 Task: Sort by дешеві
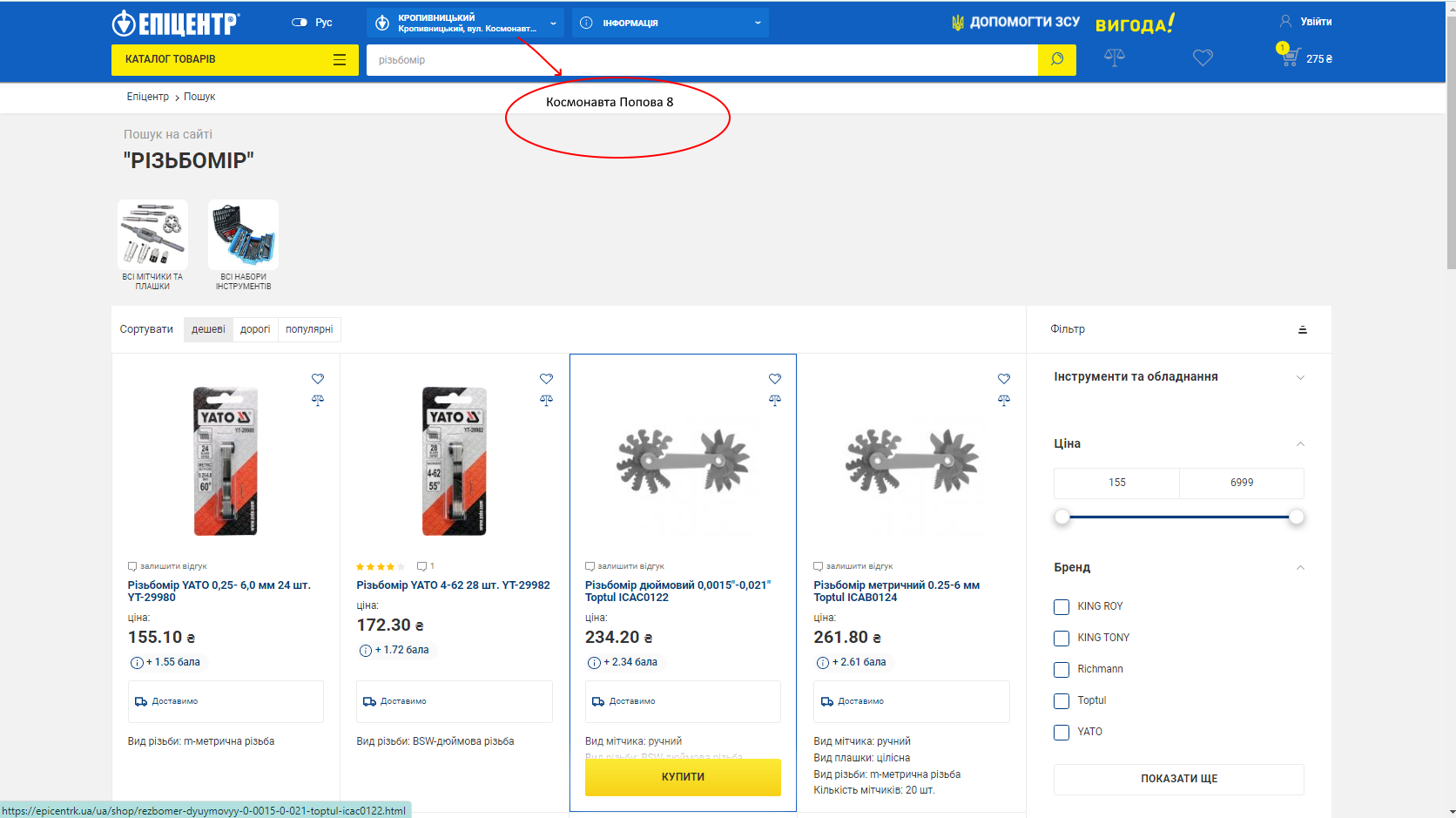208,329
